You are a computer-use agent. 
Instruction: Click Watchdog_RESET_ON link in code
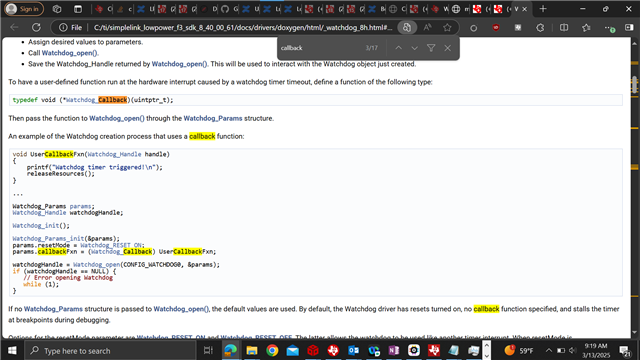[x=111, y=245]
